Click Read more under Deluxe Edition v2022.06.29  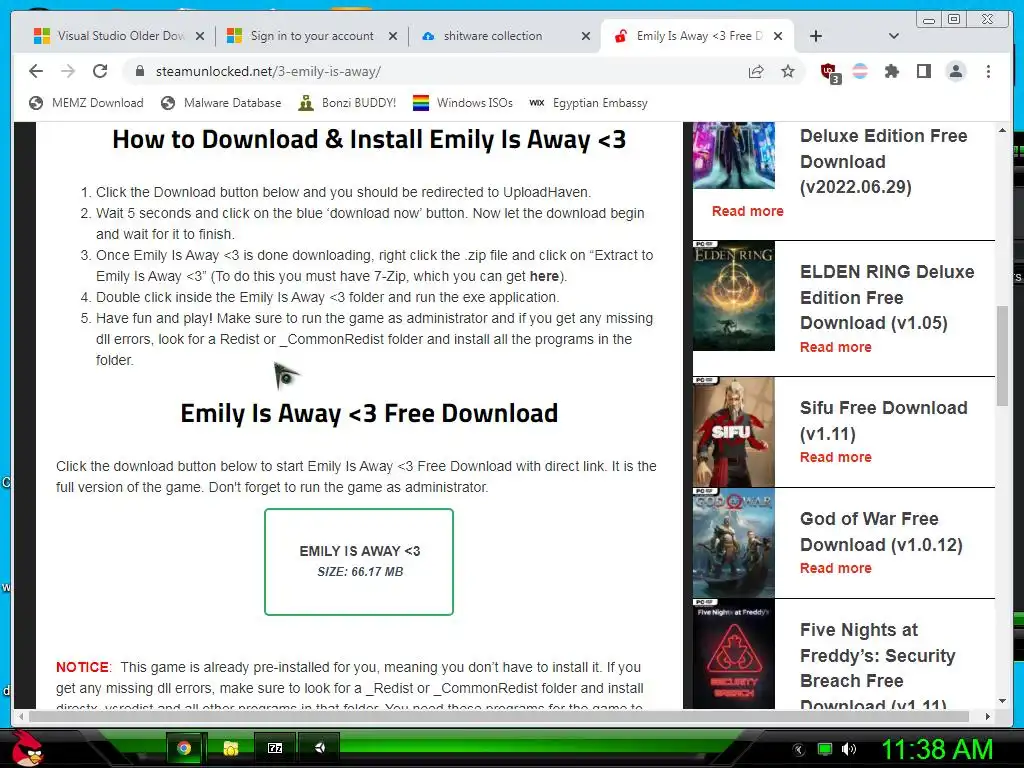tap(748, 211)
